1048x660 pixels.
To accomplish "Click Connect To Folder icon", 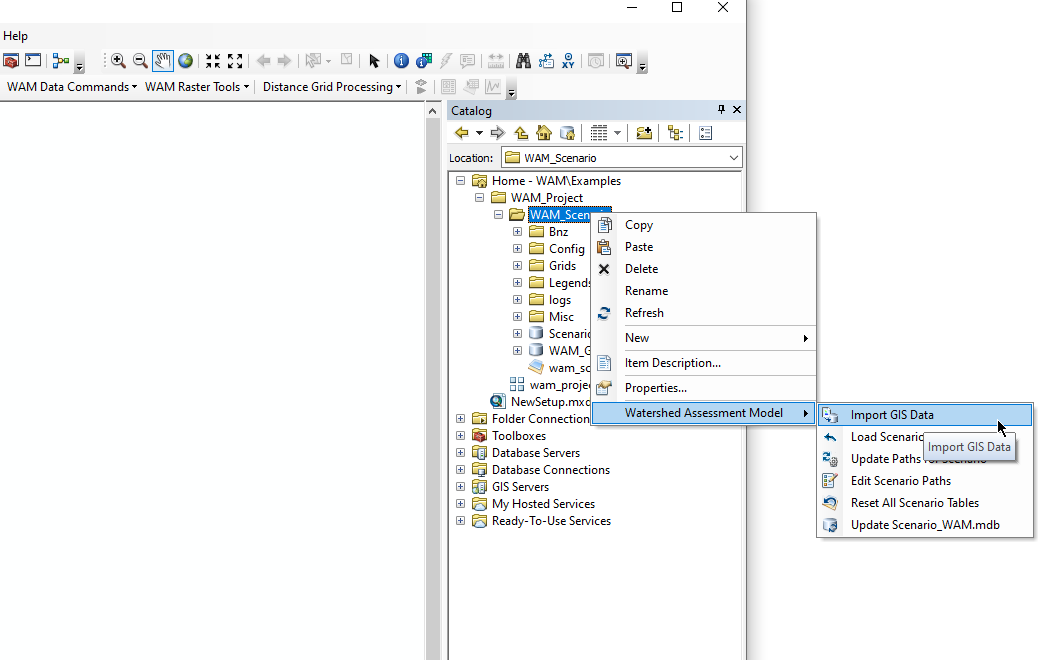I will 644,133.
